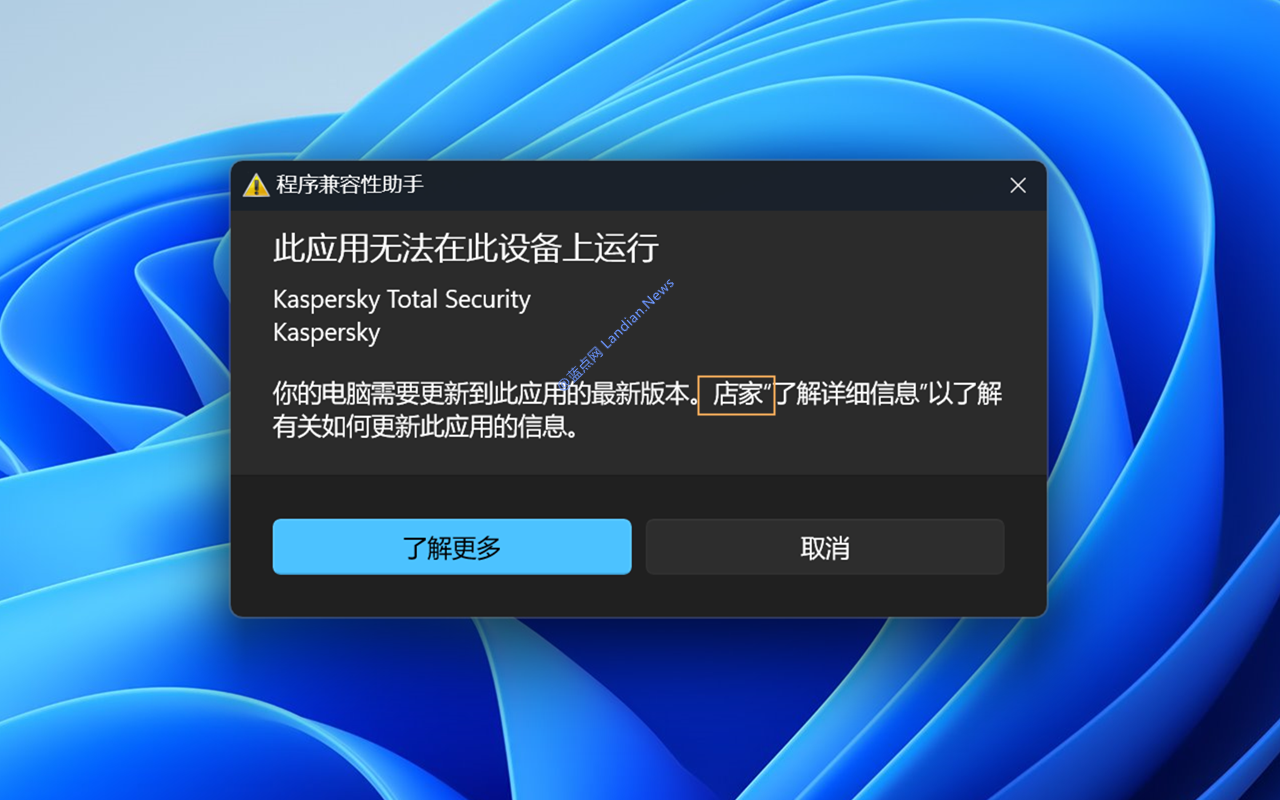Click the Kaspersky Total Security app name

point(402,299)
